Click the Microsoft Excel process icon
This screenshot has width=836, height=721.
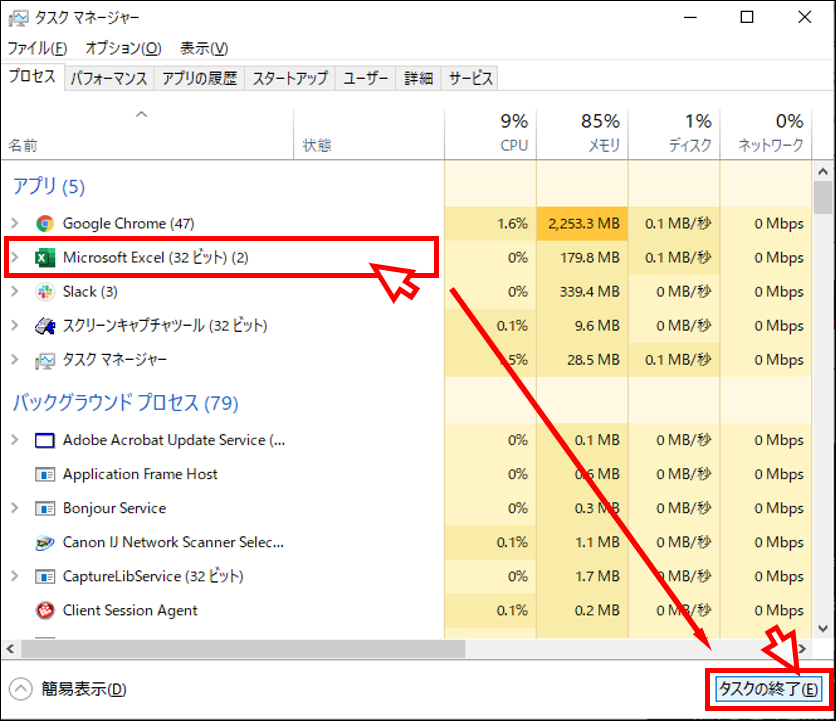pos(45,258)
